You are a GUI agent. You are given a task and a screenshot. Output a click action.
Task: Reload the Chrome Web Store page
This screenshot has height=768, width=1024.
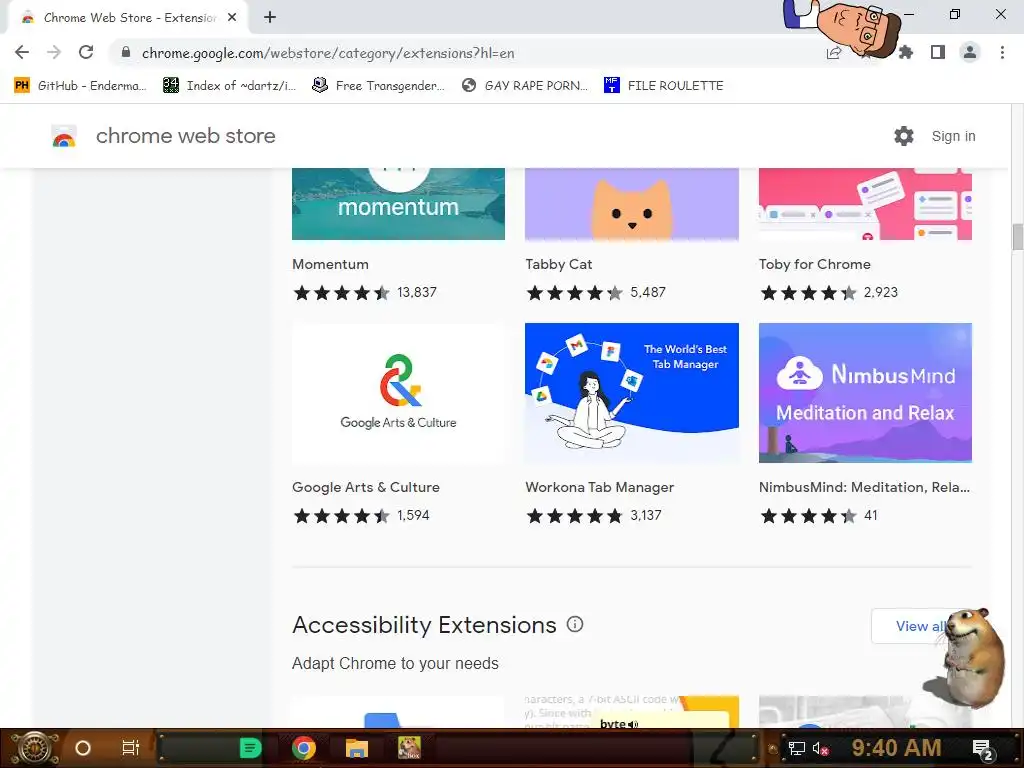(x=86, y=52)
